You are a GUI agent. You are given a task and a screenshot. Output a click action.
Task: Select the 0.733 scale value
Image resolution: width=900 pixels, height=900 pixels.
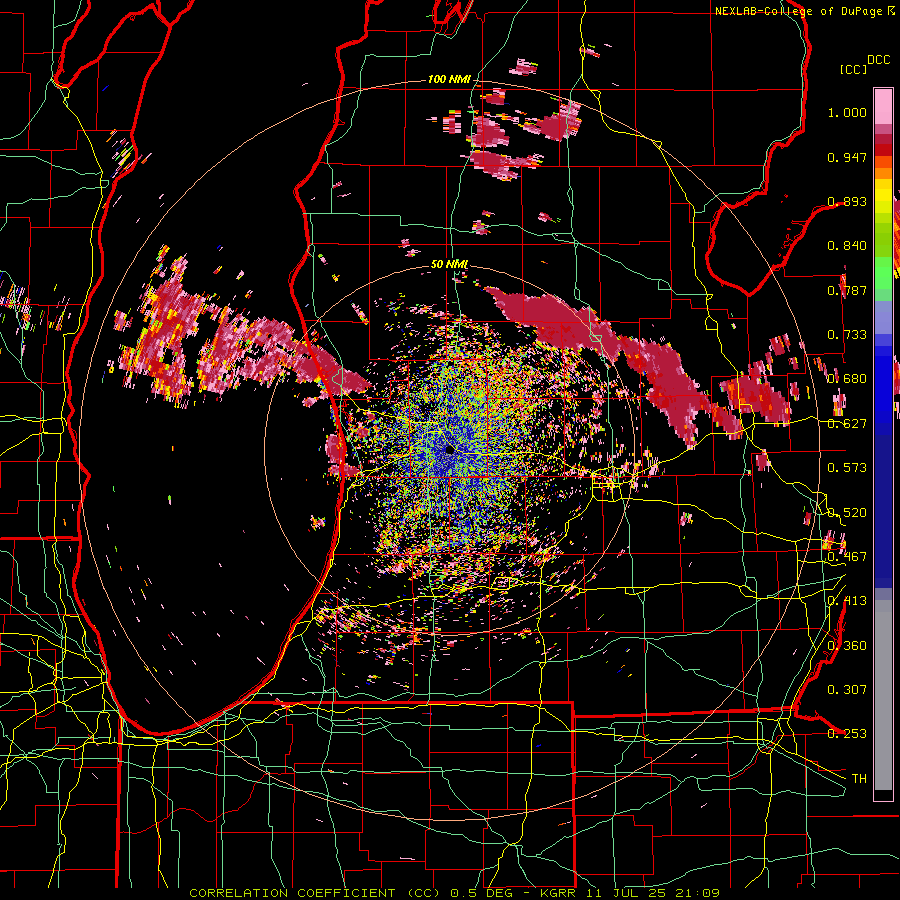click(x=847, y=335)
